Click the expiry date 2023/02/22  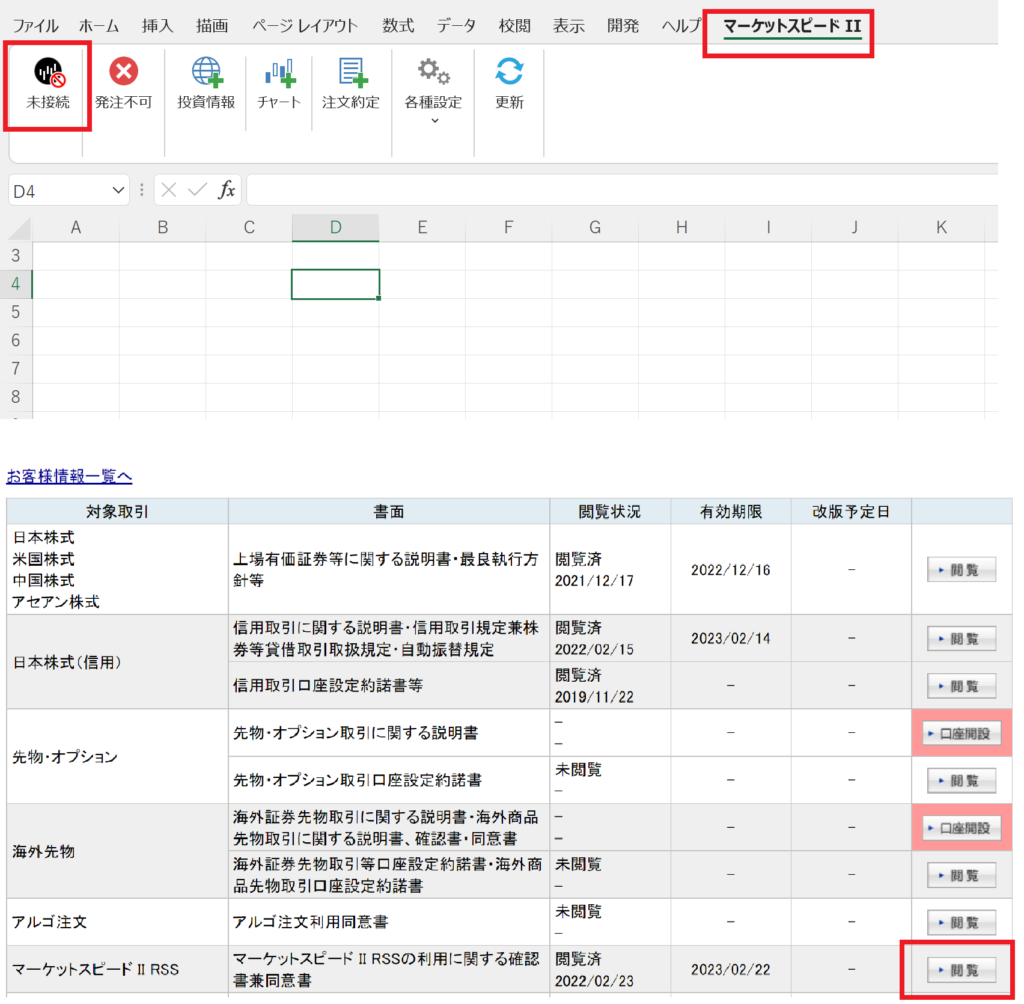(731, 969)
